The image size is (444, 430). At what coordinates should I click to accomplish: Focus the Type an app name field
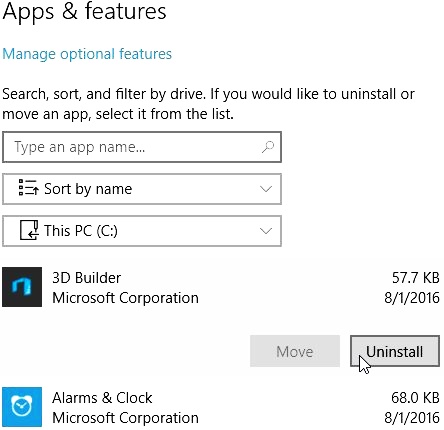pyautogui.click(x=142, y=147)
